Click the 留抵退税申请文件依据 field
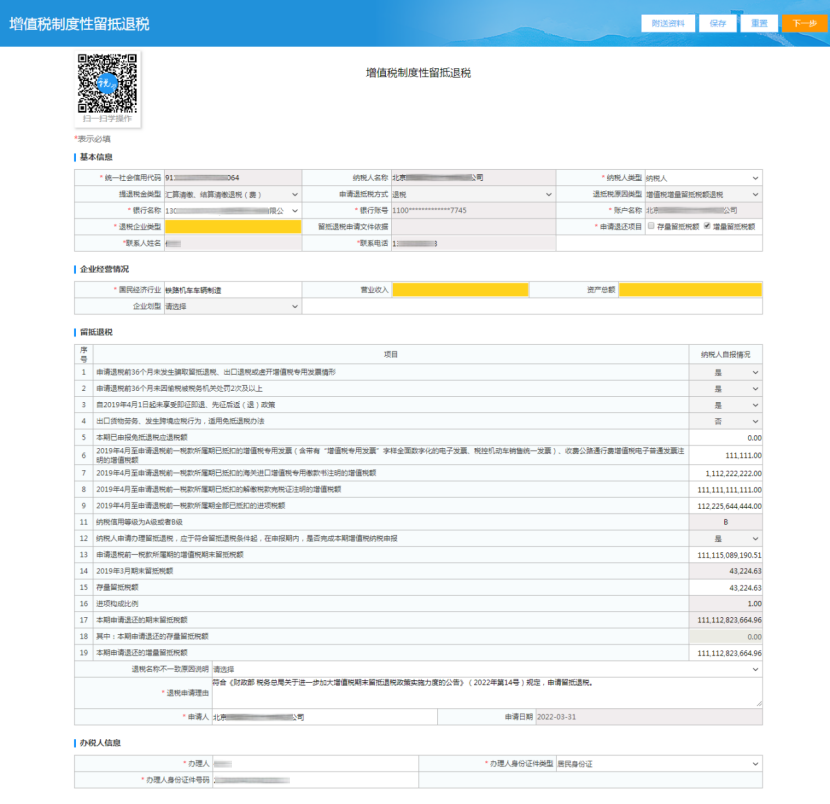The image size is (830, 804). coord(473,227)
